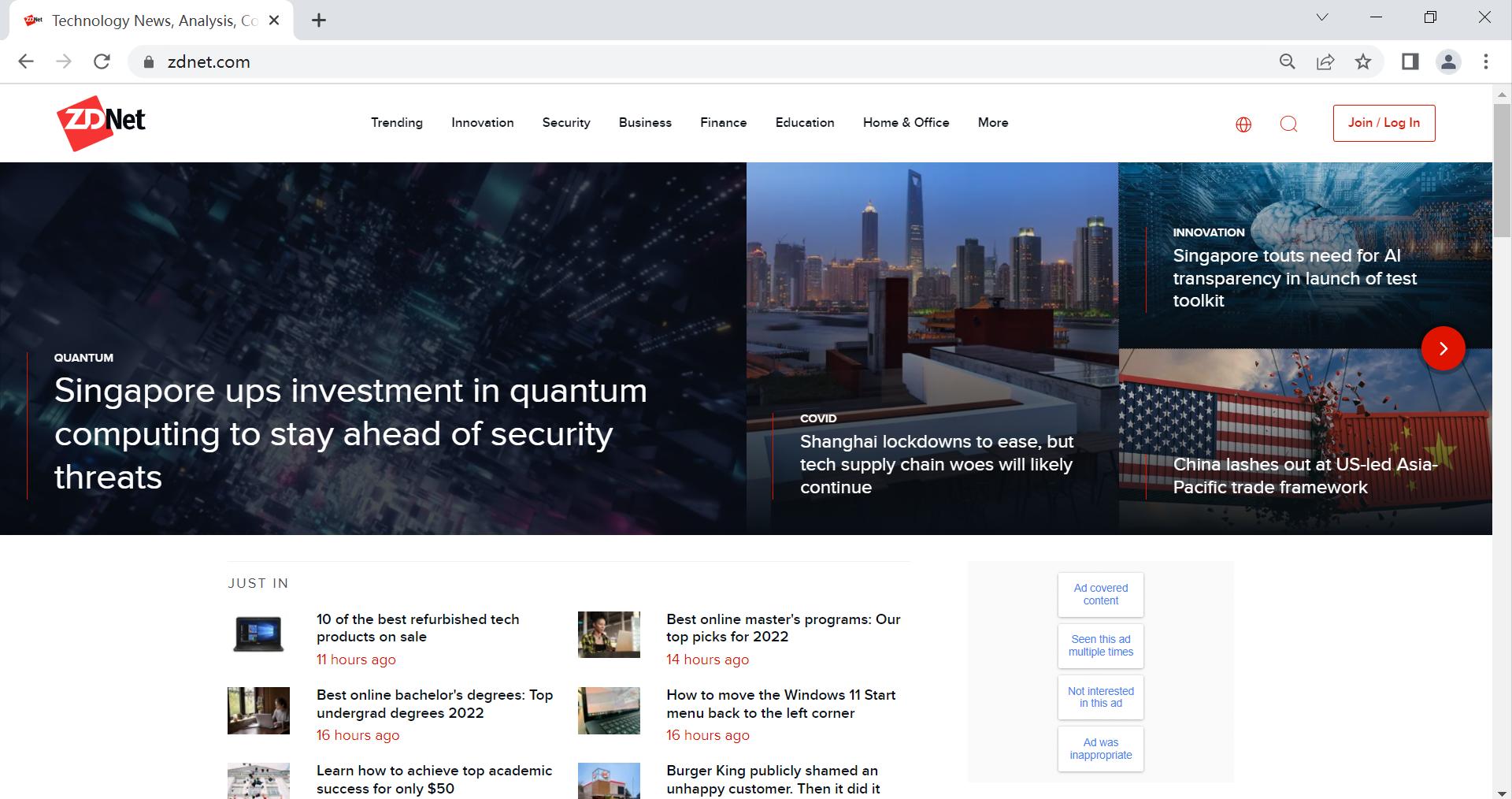Image resolution: width=1512 pixels, height=799 pixels.
Task: Toggle the browser side panel
Action: 1410,62
